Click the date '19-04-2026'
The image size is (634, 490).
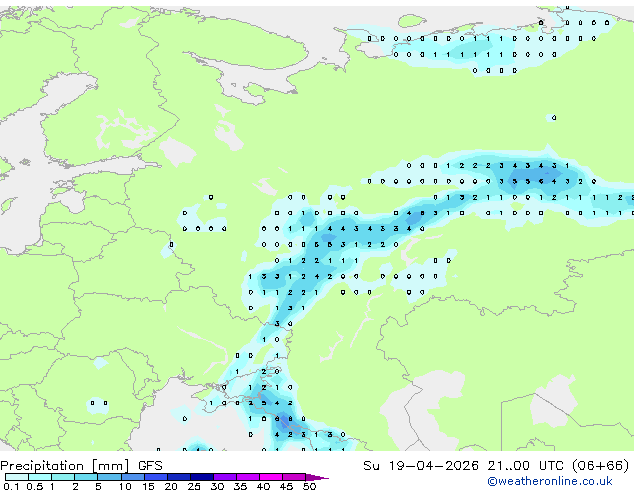[433, 466]
